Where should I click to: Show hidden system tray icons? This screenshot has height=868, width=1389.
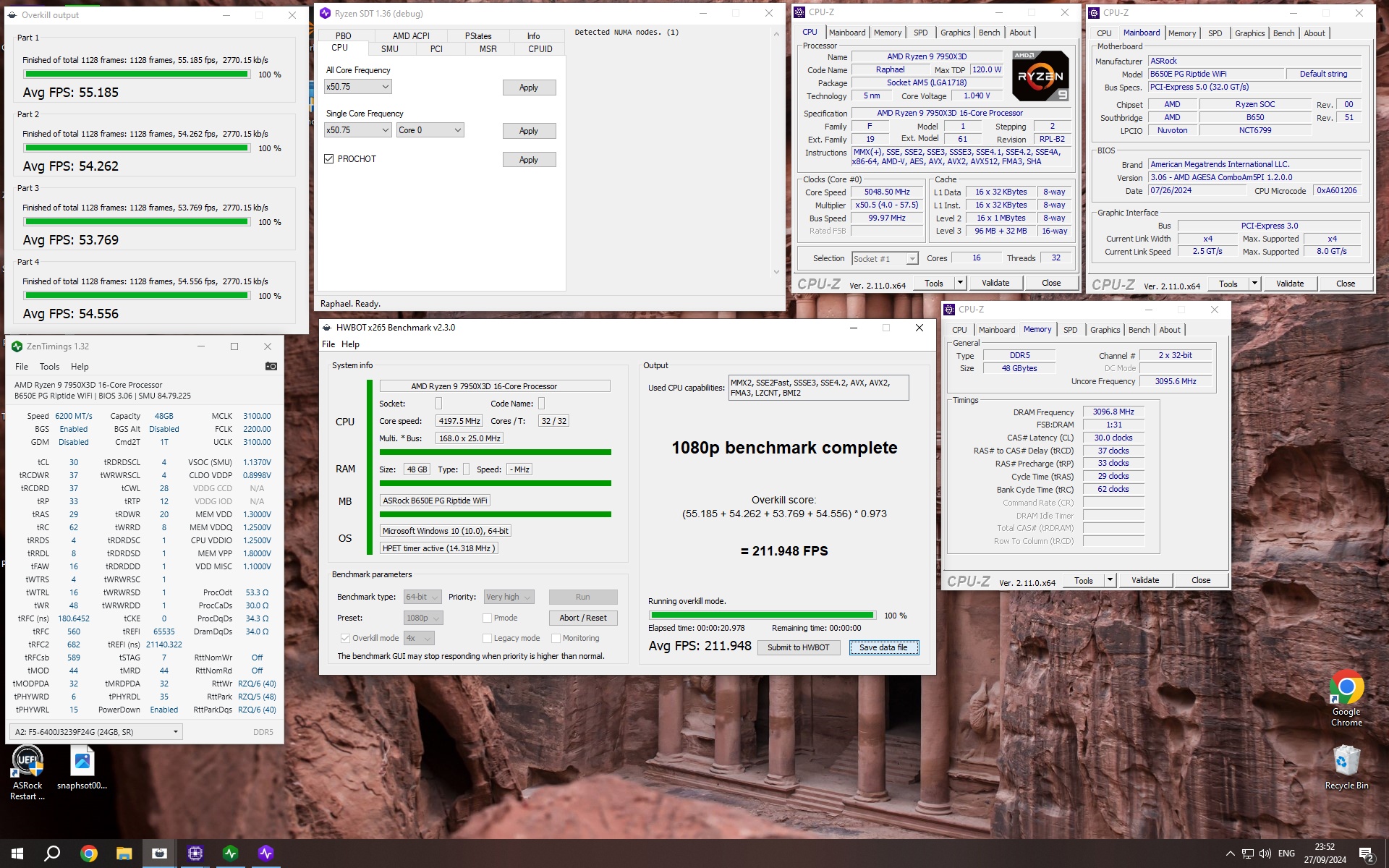[1230, 854]
